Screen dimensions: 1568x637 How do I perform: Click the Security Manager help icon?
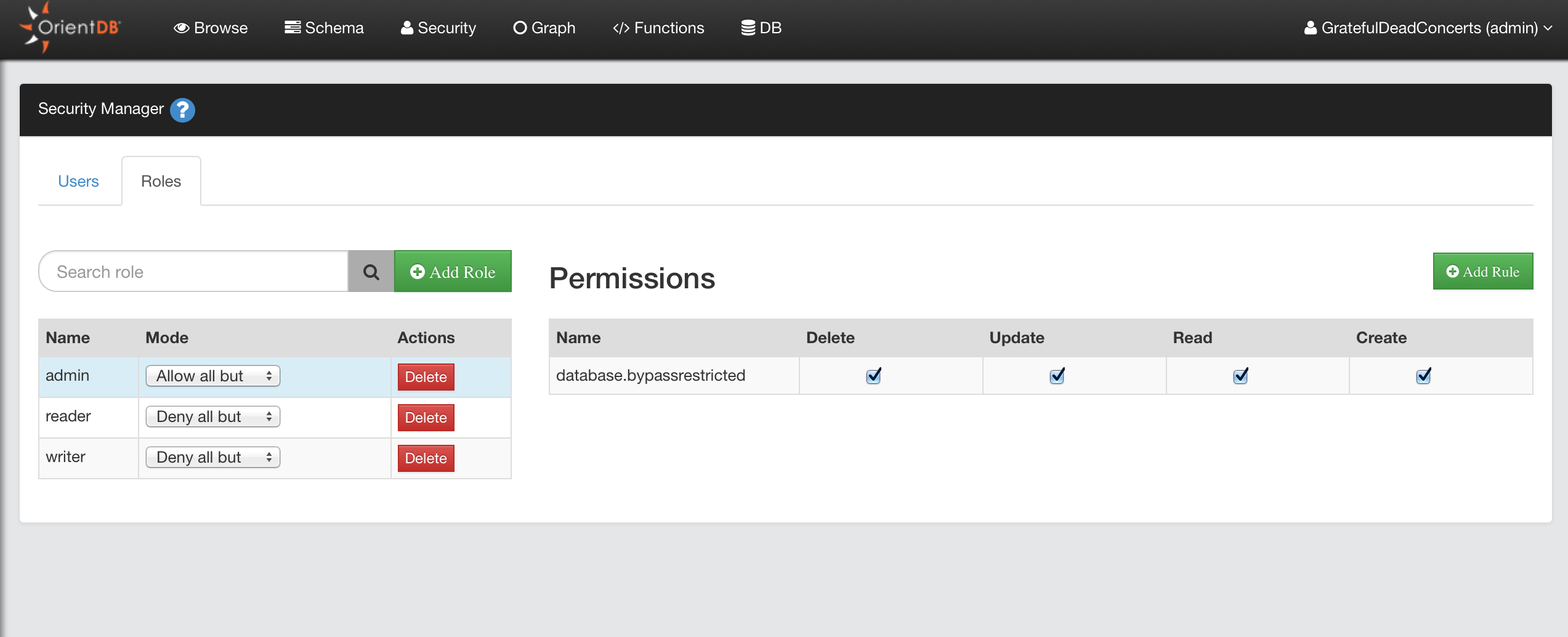182,110
